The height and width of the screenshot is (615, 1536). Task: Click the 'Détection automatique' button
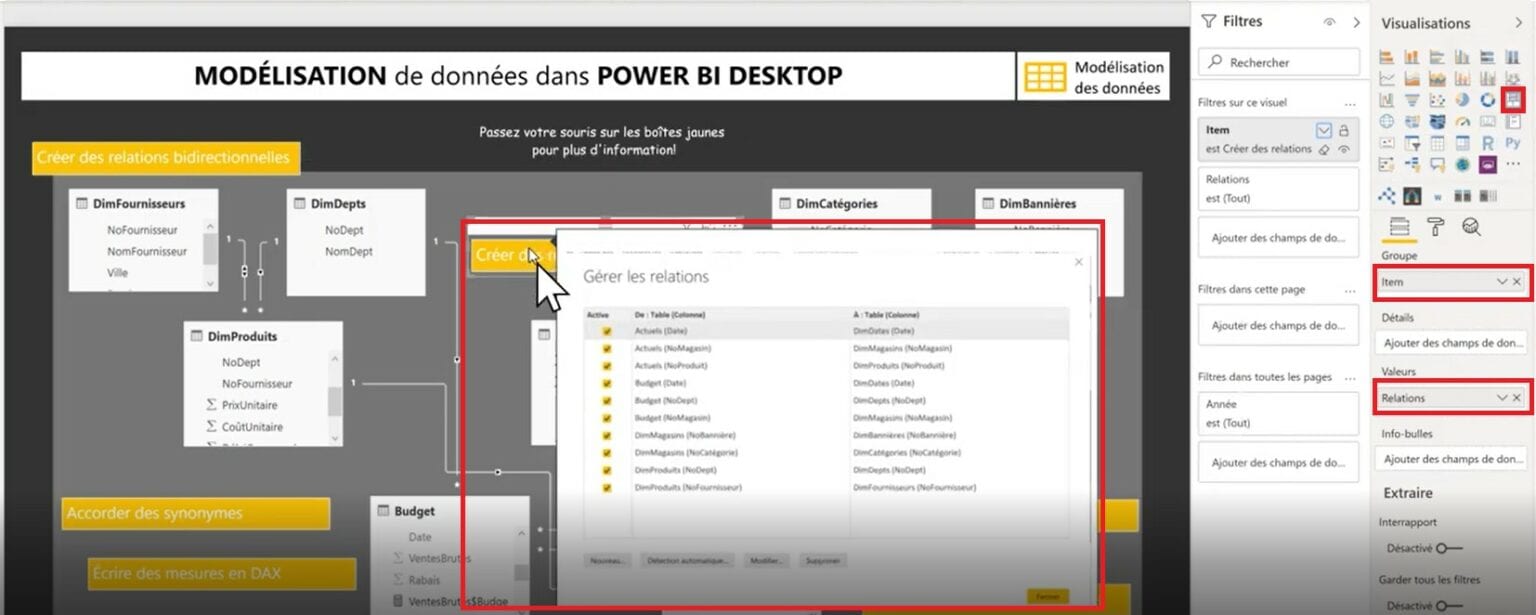point(688,561)
